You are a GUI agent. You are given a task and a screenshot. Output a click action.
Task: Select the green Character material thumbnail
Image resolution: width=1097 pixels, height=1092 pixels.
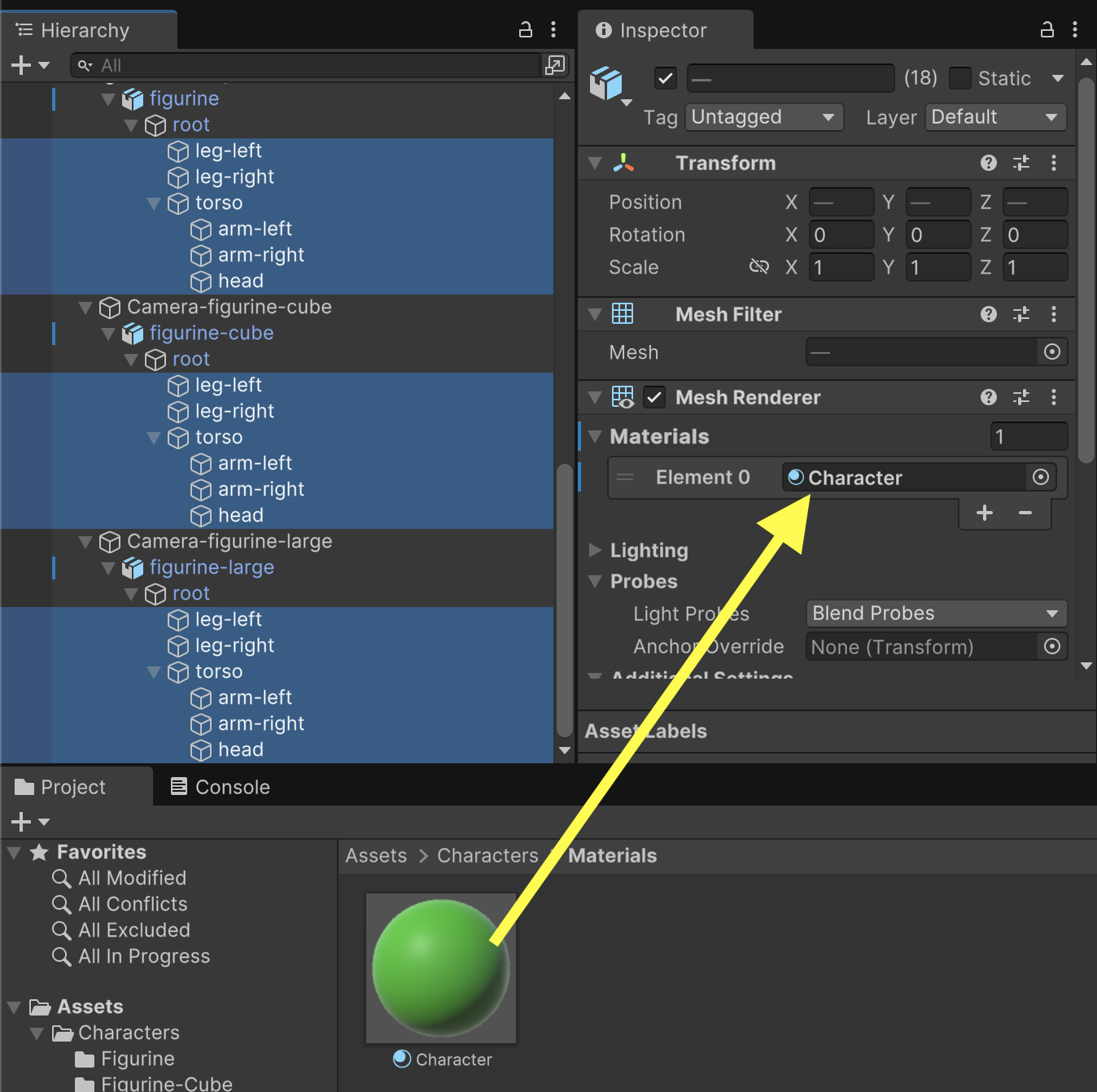click(440, 968)
